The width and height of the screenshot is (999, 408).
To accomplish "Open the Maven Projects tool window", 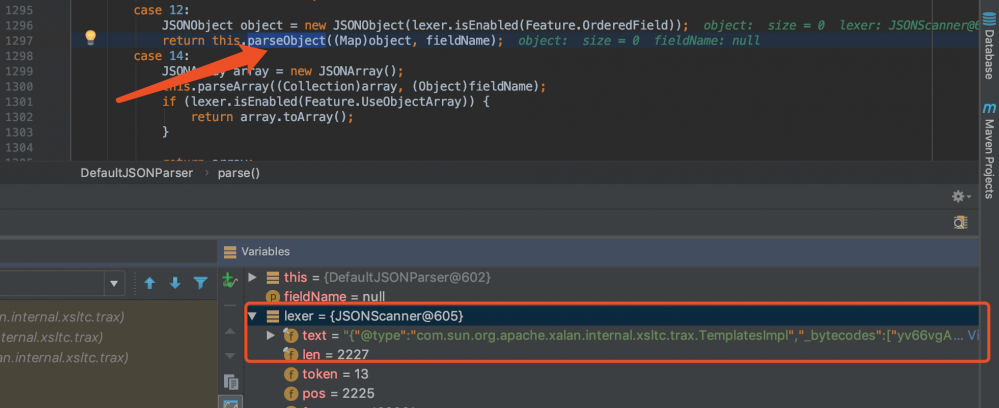I will pos(989,150).
